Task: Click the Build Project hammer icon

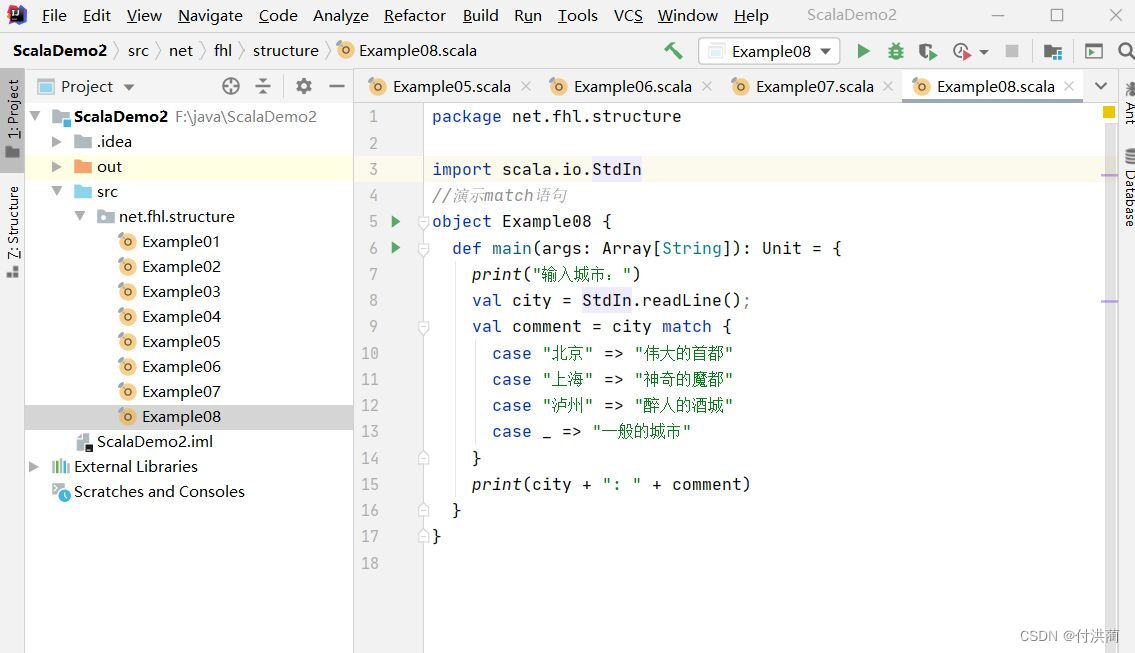Action: point(673,51)
